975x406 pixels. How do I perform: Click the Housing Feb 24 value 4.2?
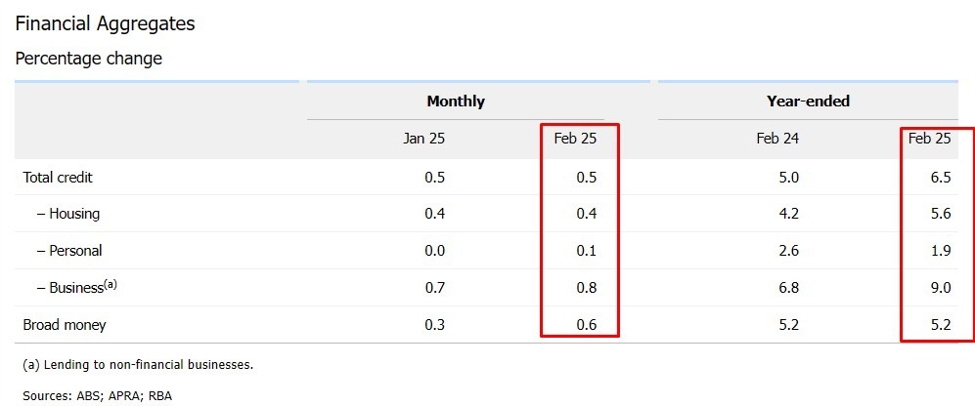point(787,214)
